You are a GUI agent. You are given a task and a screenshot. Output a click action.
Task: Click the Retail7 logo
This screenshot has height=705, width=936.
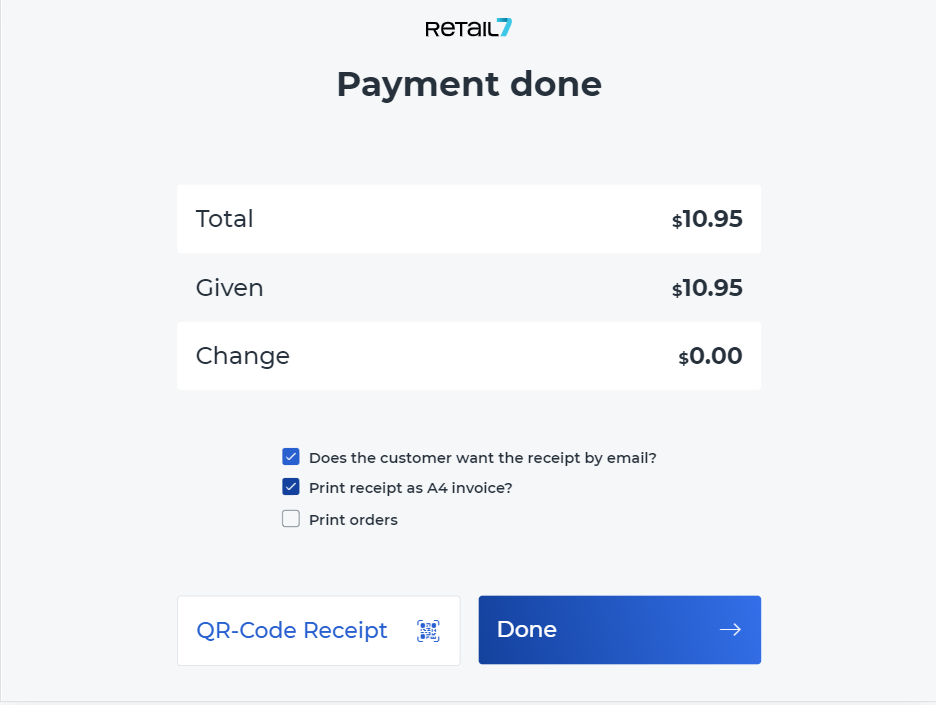468,29
